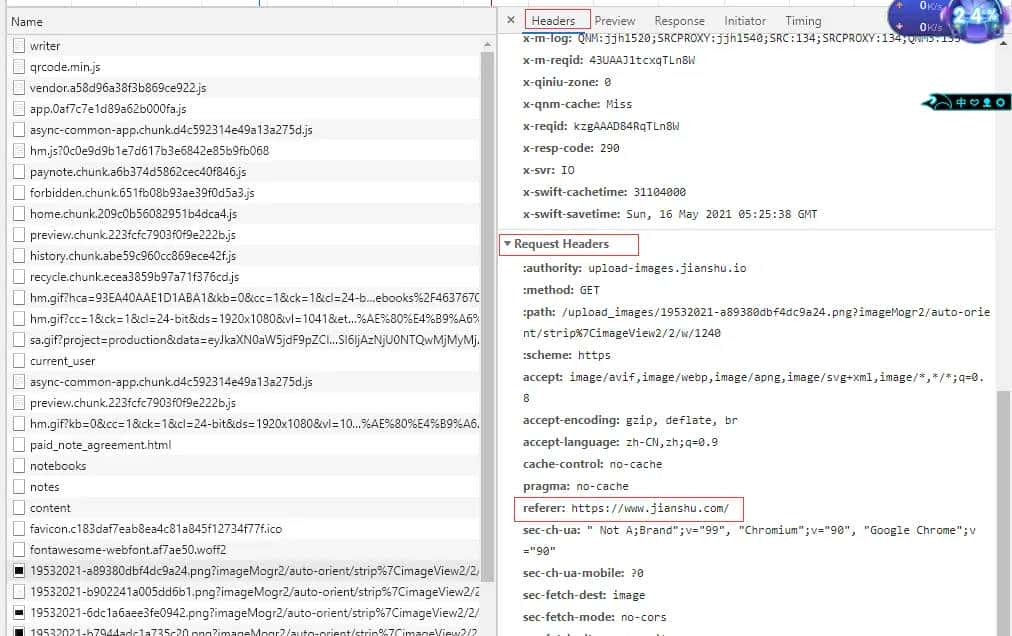Click the 24% memory usage floating ball
Viewport: 1012px width, 636px height.
pos(970,17)
